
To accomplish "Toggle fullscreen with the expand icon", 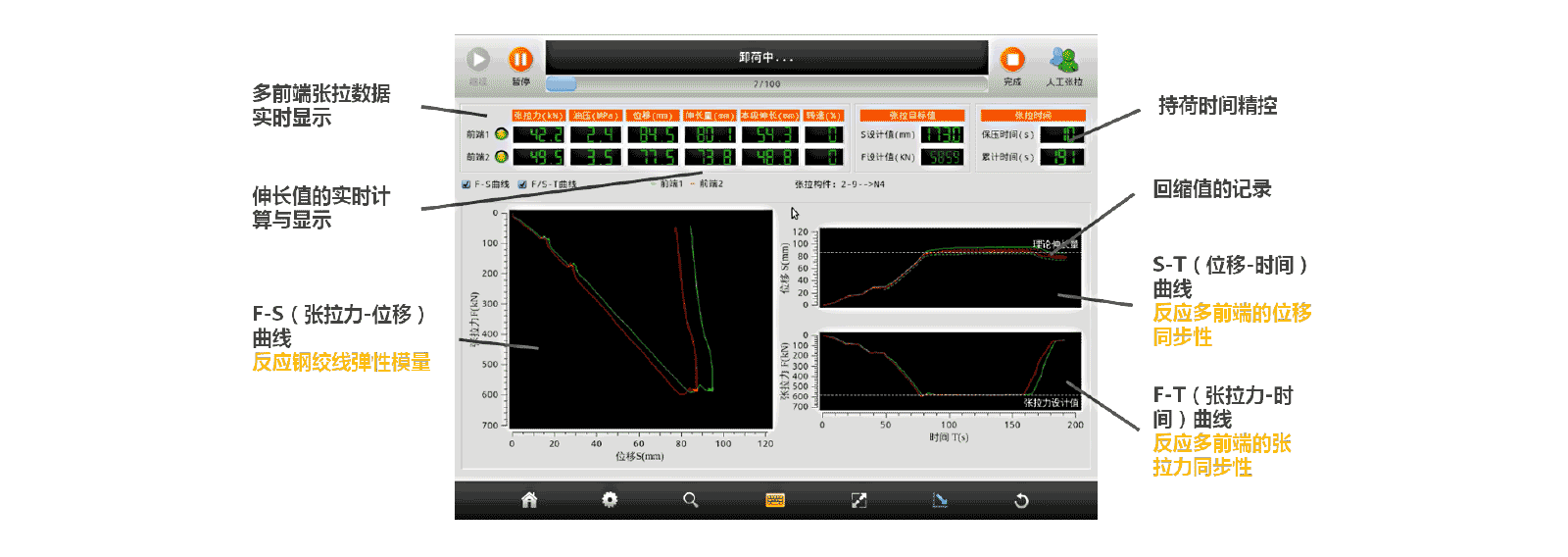I will pos(858,500).
